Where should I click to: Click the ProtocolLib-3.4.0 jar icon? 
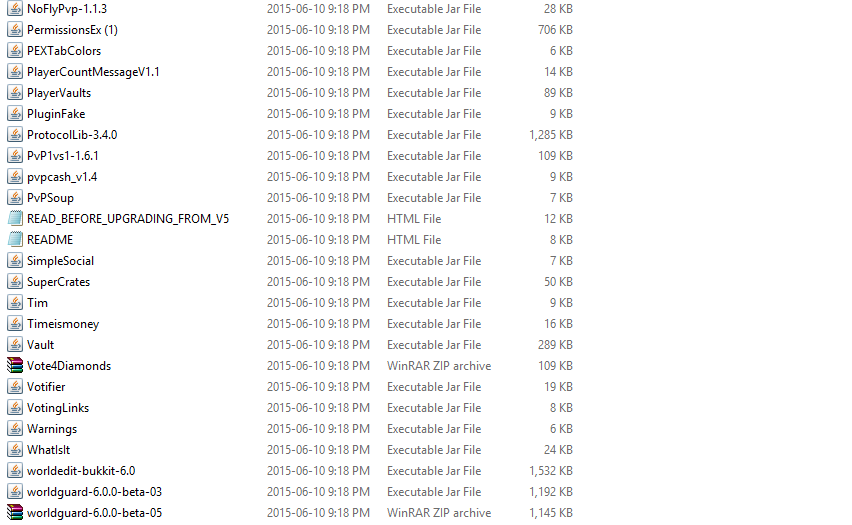pos(15,135)
